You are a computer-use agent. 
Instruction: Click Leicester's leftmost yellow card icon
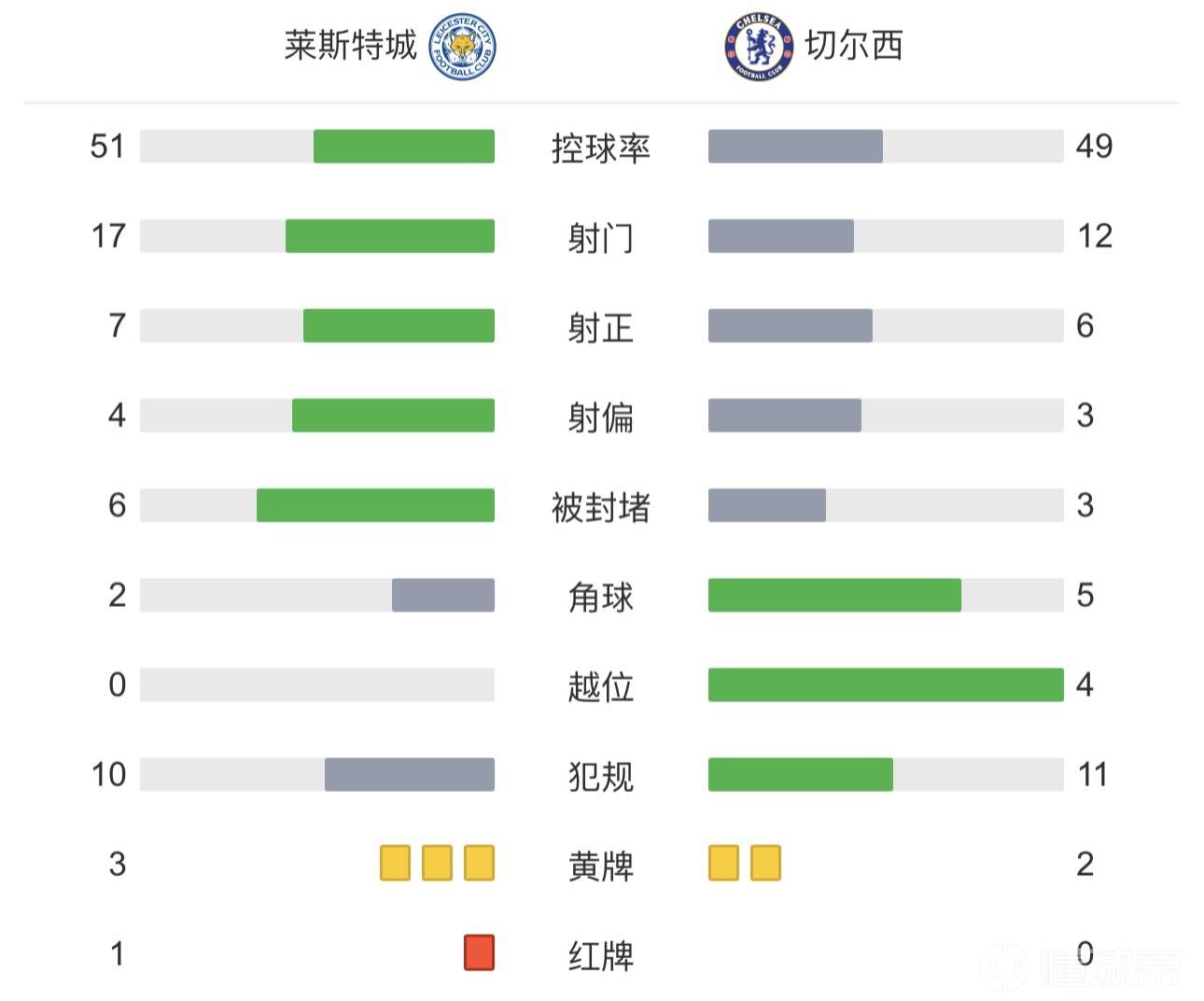click(395, 864)
